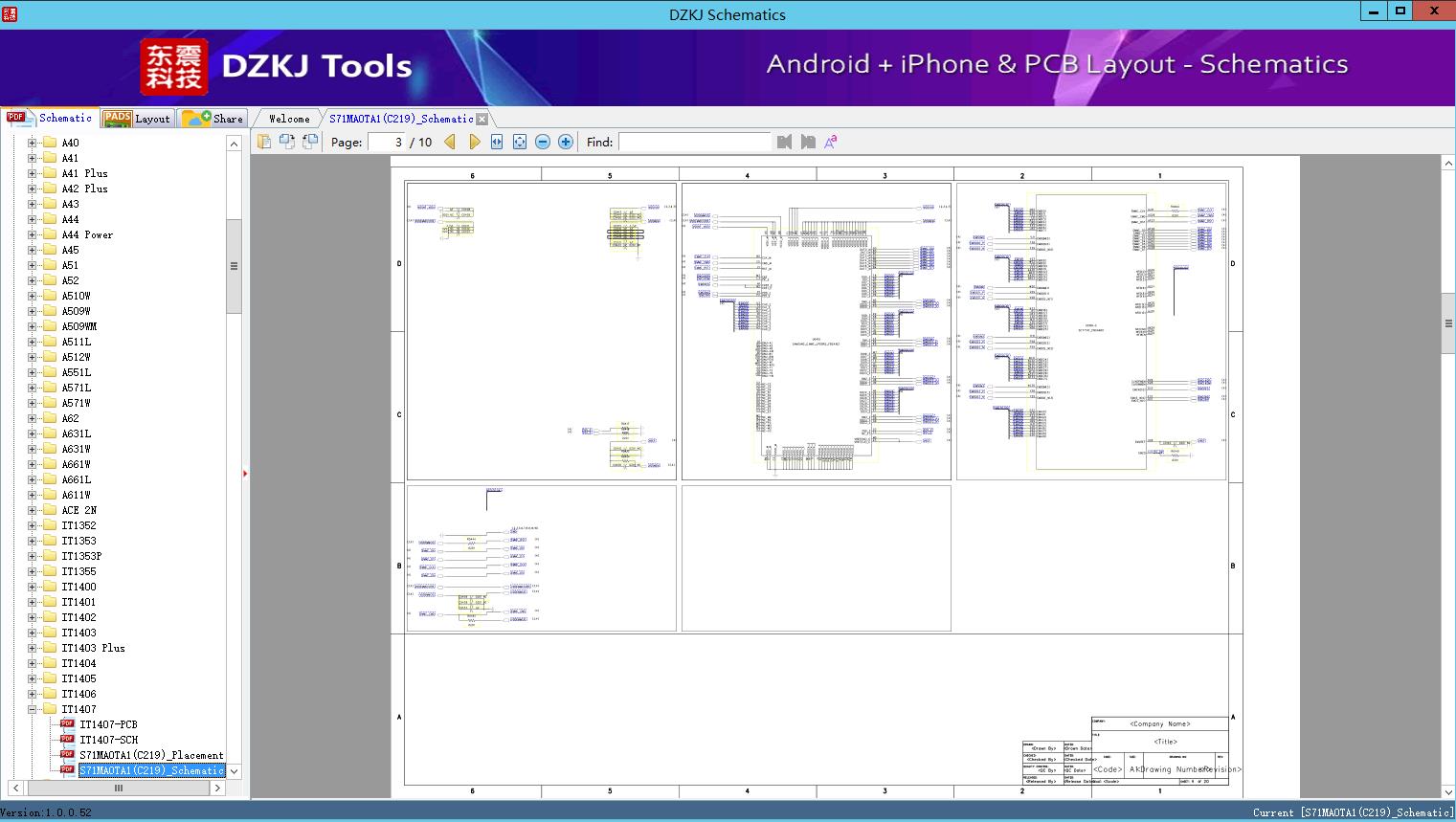
Task: Select the A631L folder
Action: 77,433
